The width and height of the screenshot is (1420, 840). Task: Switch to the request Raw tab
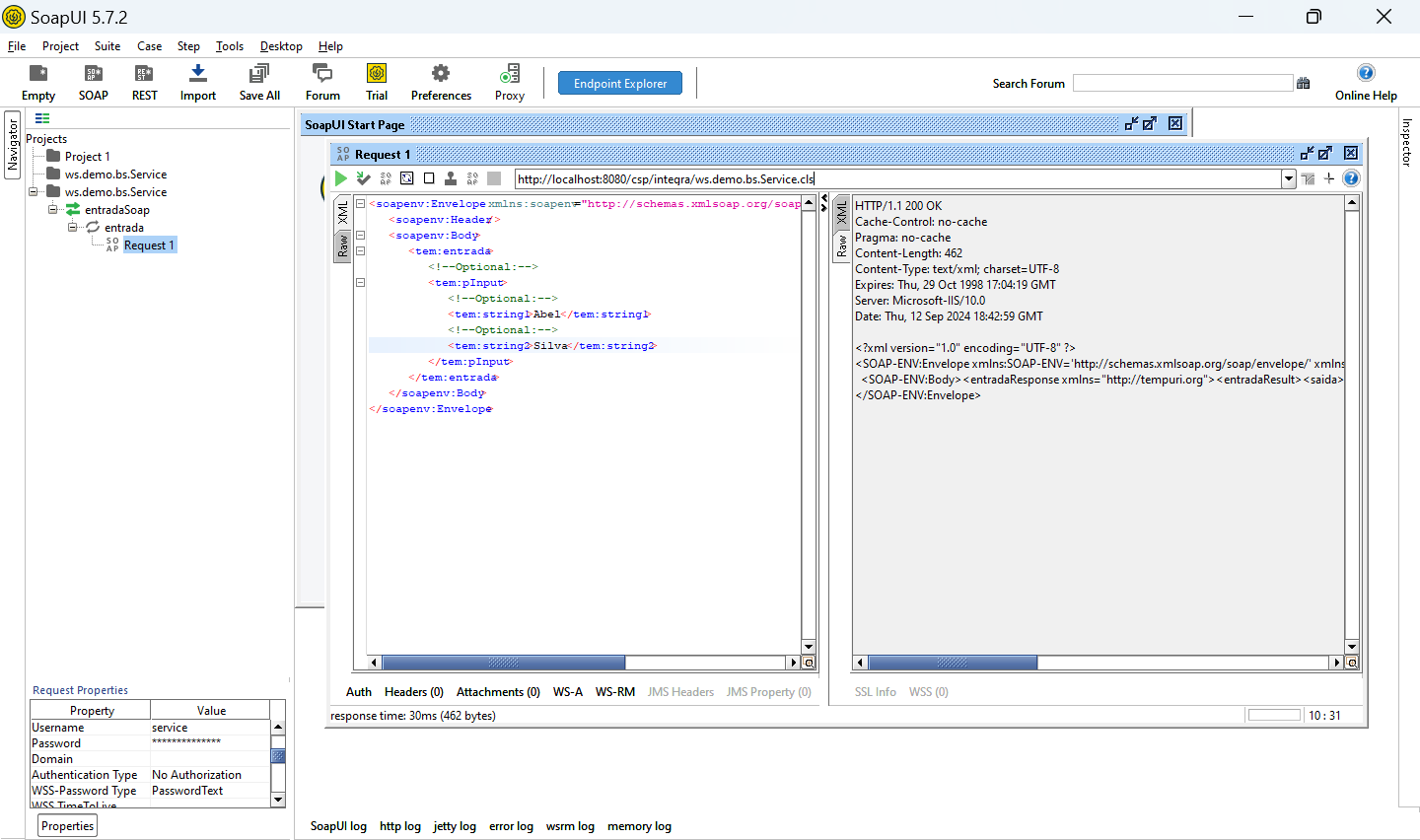pyautogui.click(x=342, y=245)
